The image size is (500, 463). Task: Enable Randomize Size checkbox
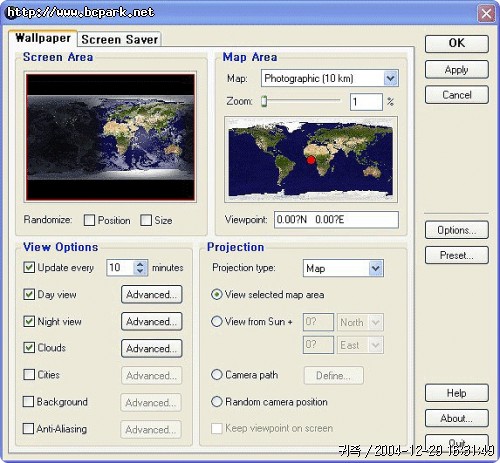[146, 220]
